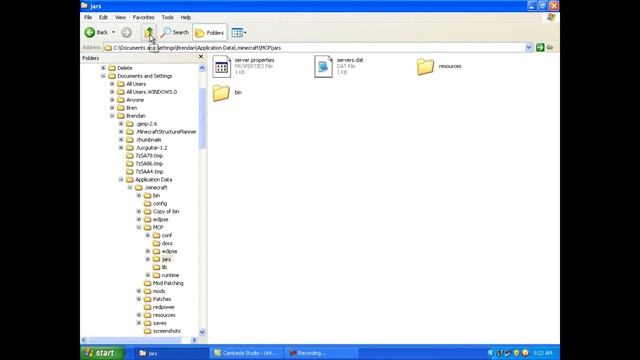This screenshot has width=640, height=360.
Task: Switch to Camtasia Studio taskbar button
Action: [x=247, y=353]
